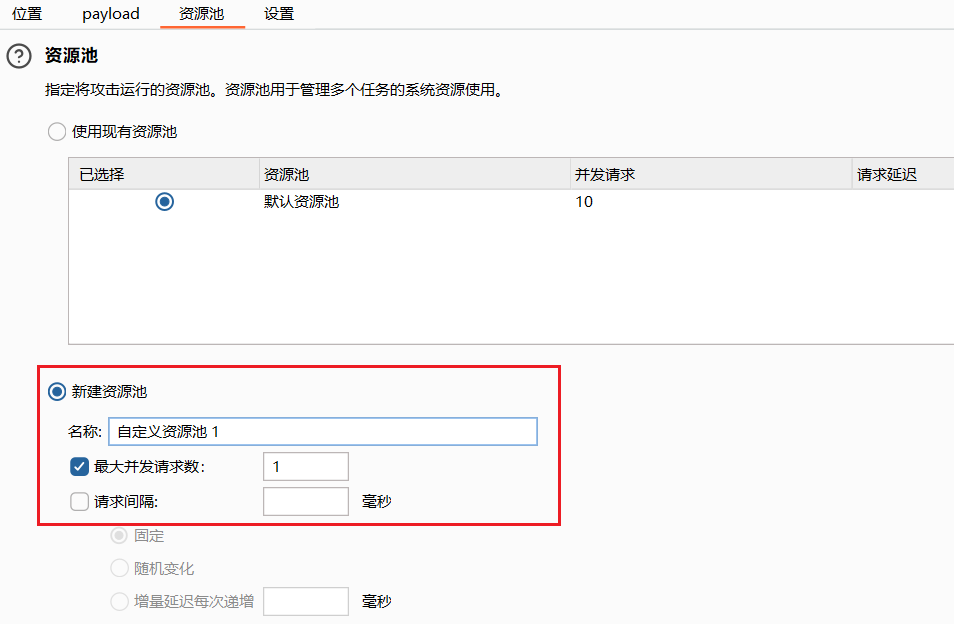Select 使用现有资源池 radio option

57,131
